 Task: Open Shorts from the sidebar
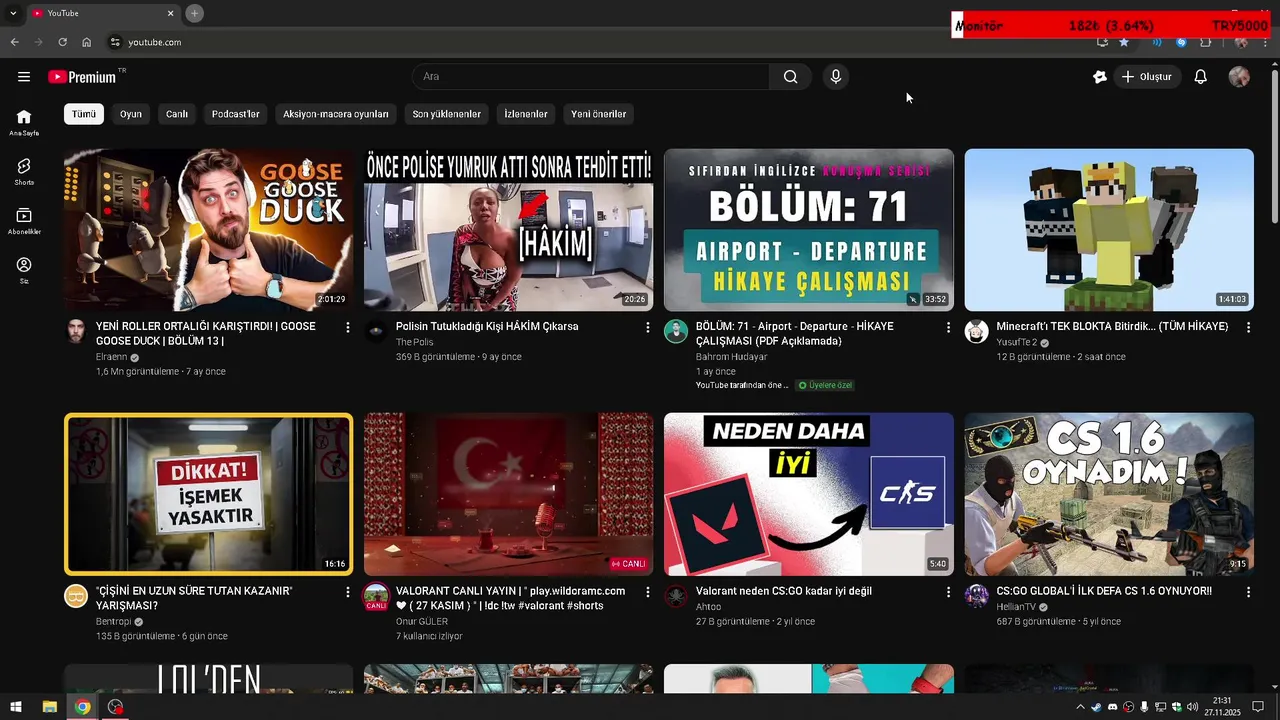click(24, 171)
